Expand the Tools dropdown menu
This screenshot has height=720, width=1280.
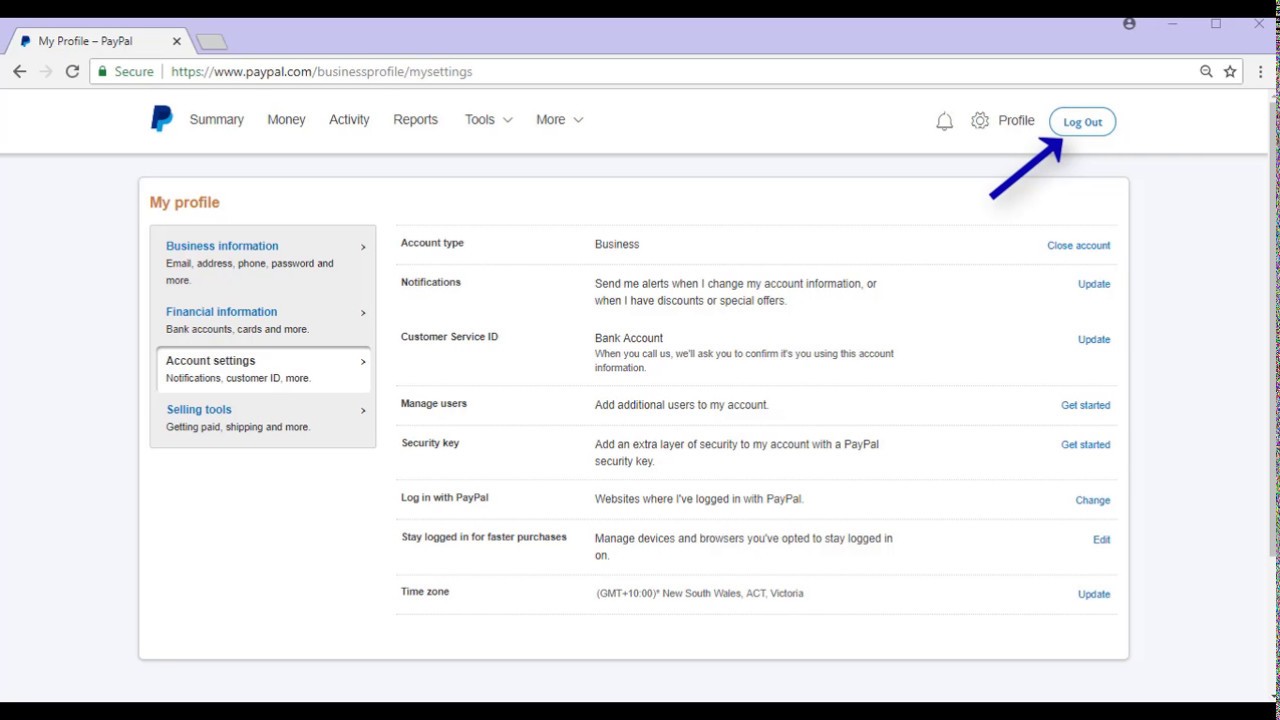tap(488, 119)
